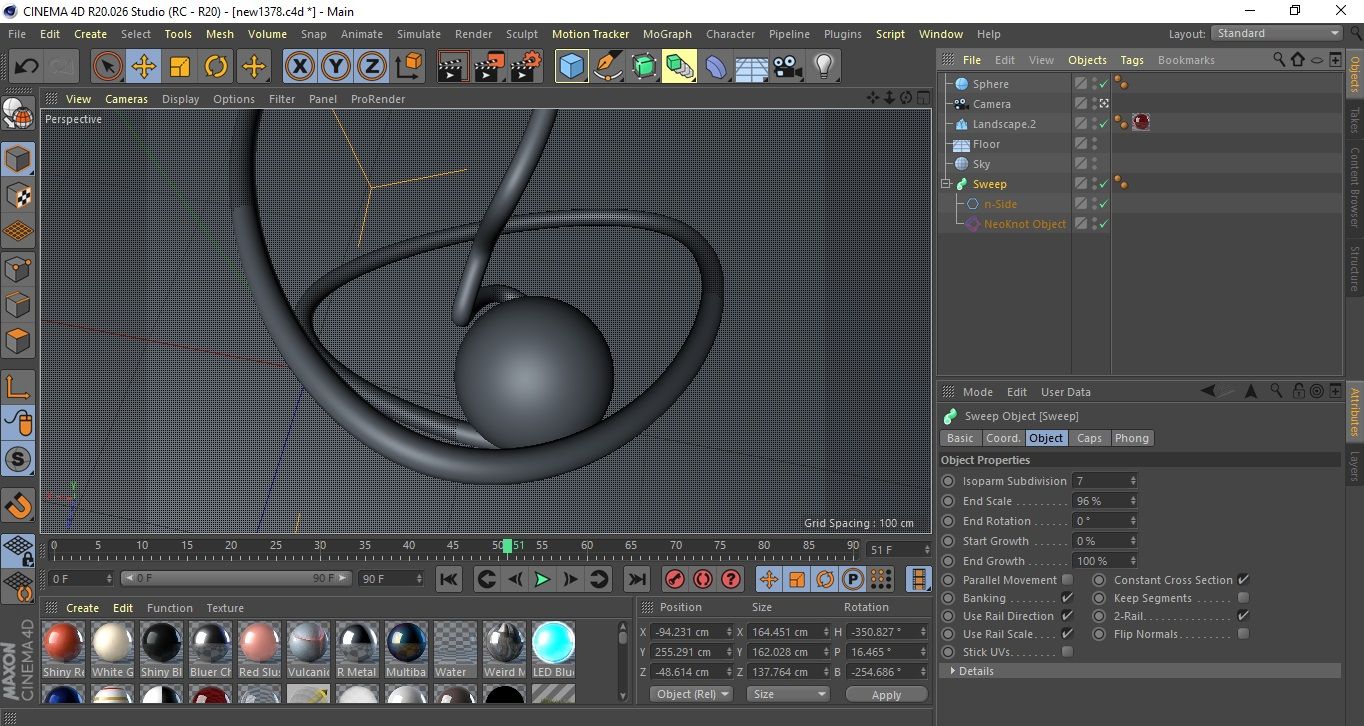Open the Size mode dropdown

789,694
